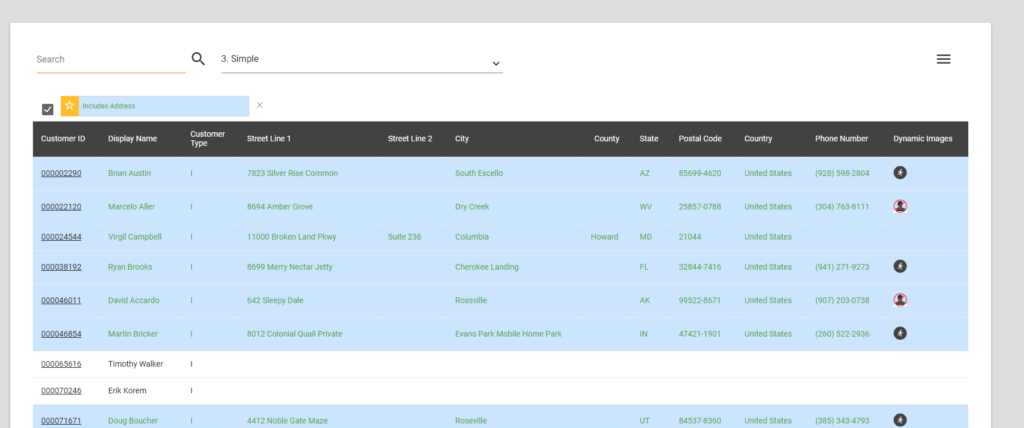Screen dimensions: 1024x428
Task: Sort by the Customer Type column header
Action: coord(208,139)
